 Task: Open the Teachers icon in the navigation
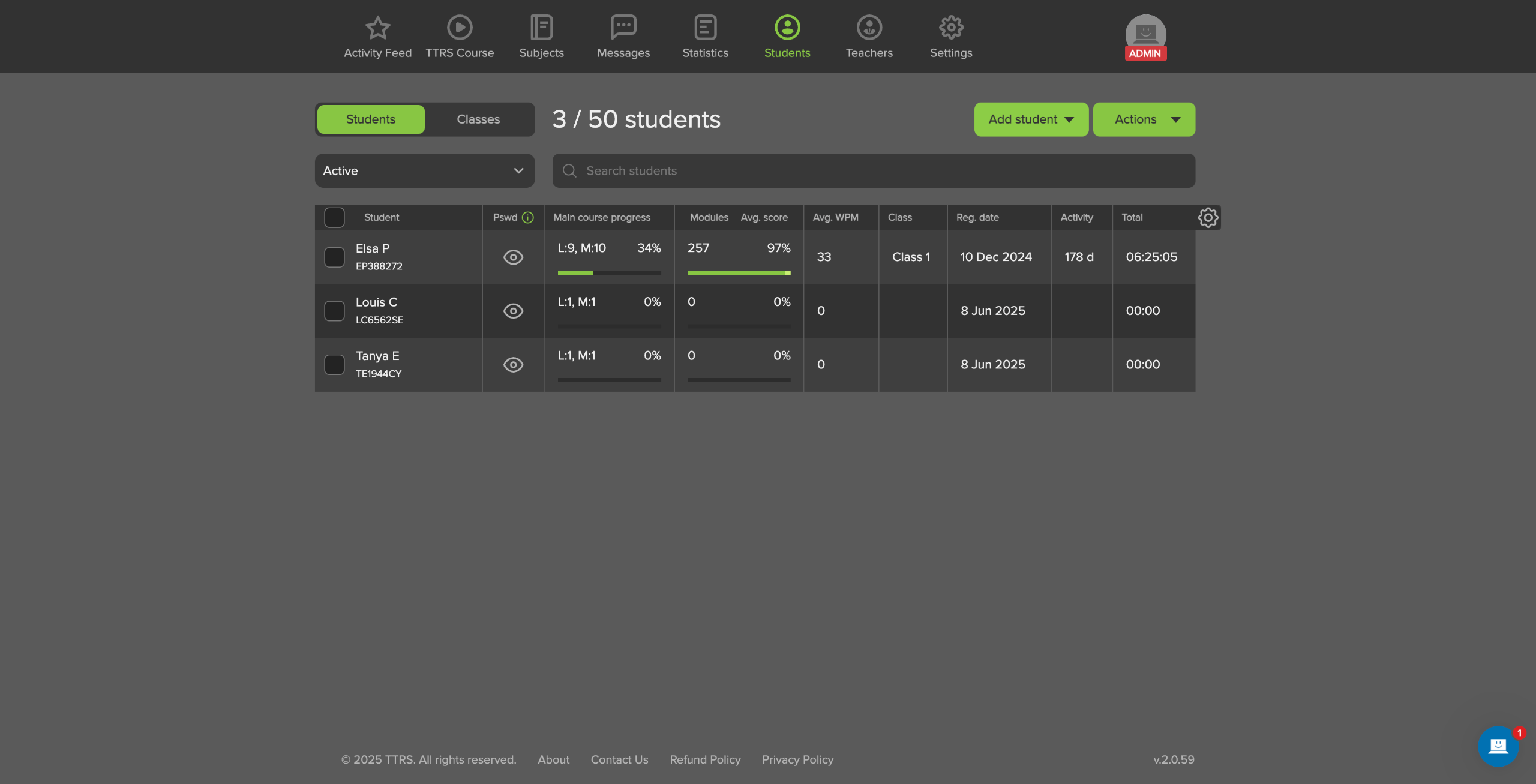(x=869, y=28)
